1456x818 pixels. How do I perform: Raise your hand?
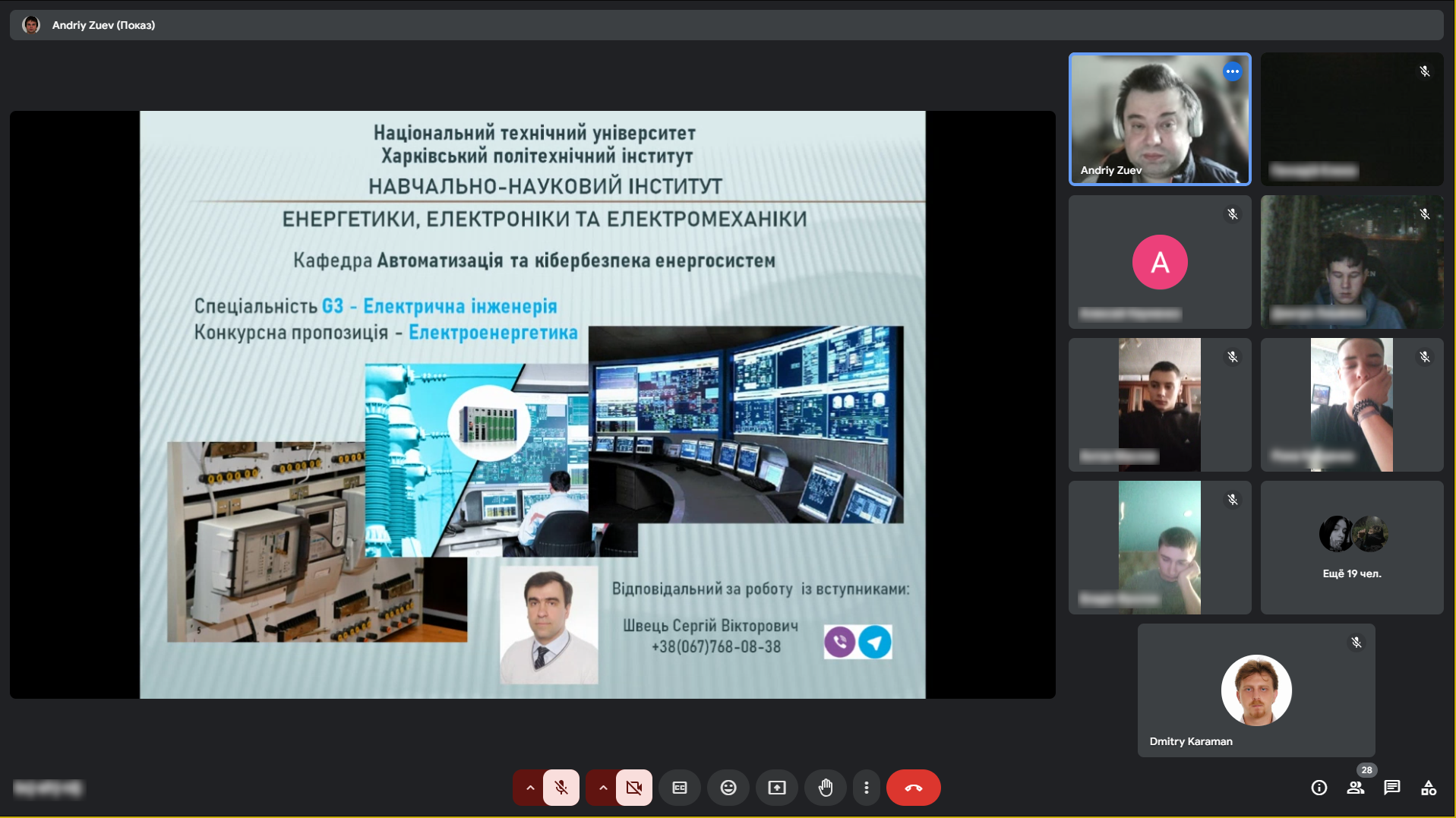click(826, 788)
